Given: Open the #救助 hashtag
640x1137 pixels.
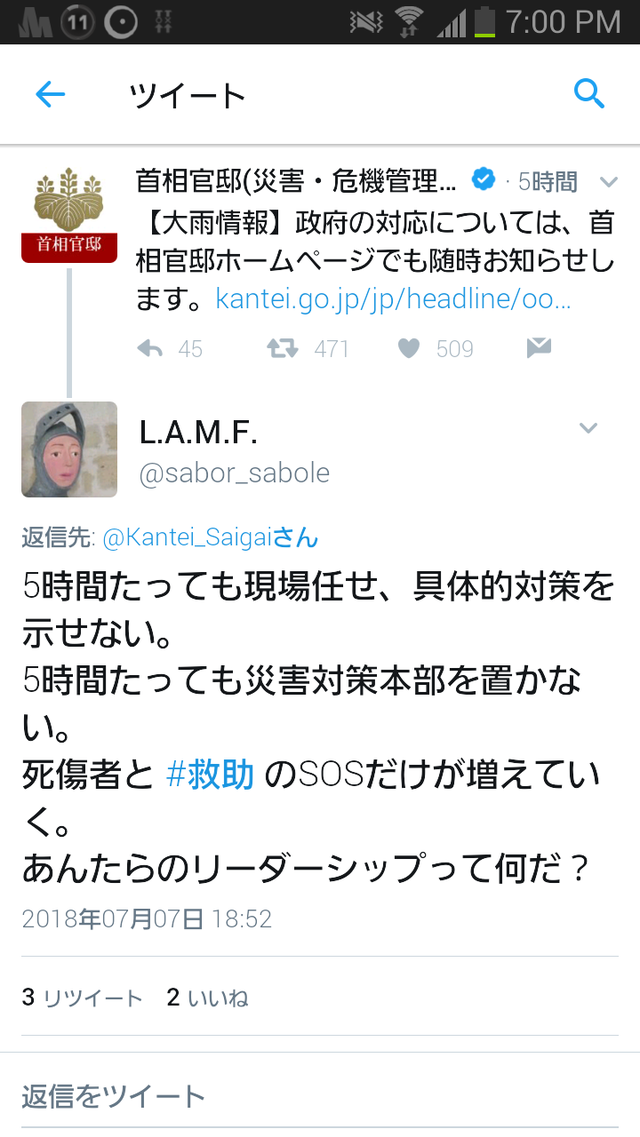Looking at the screenshot, I should 210,774.
